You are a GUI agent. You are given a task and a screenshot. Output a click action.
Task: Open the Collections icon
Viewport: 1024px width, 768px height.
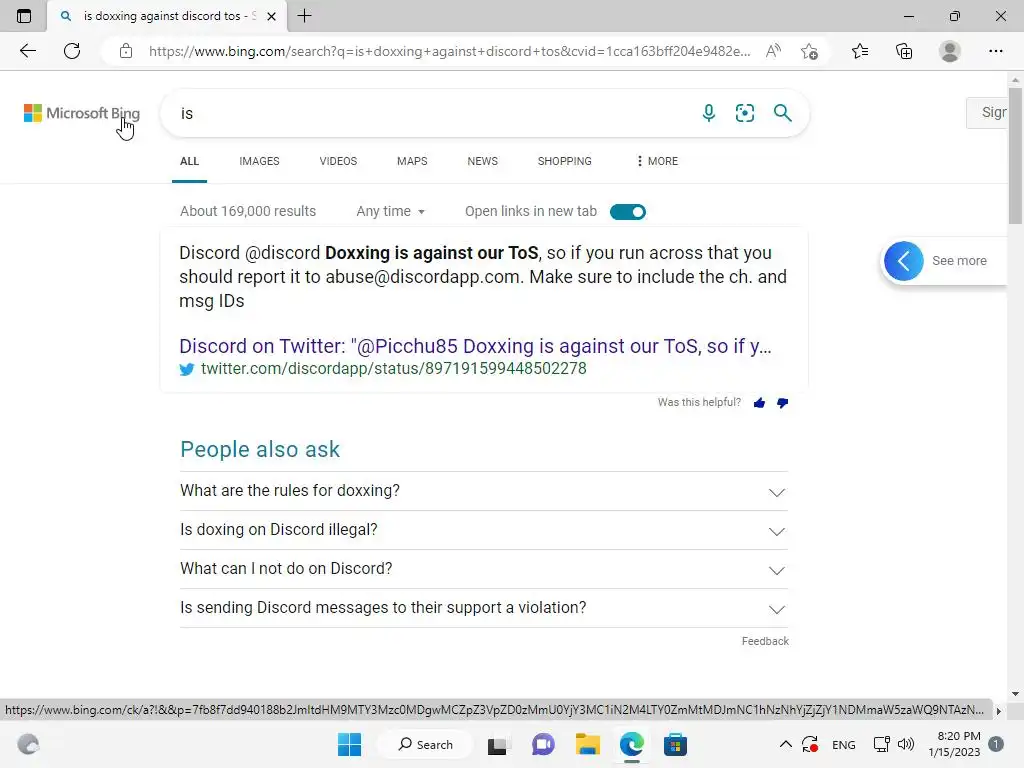click(904, 51)
